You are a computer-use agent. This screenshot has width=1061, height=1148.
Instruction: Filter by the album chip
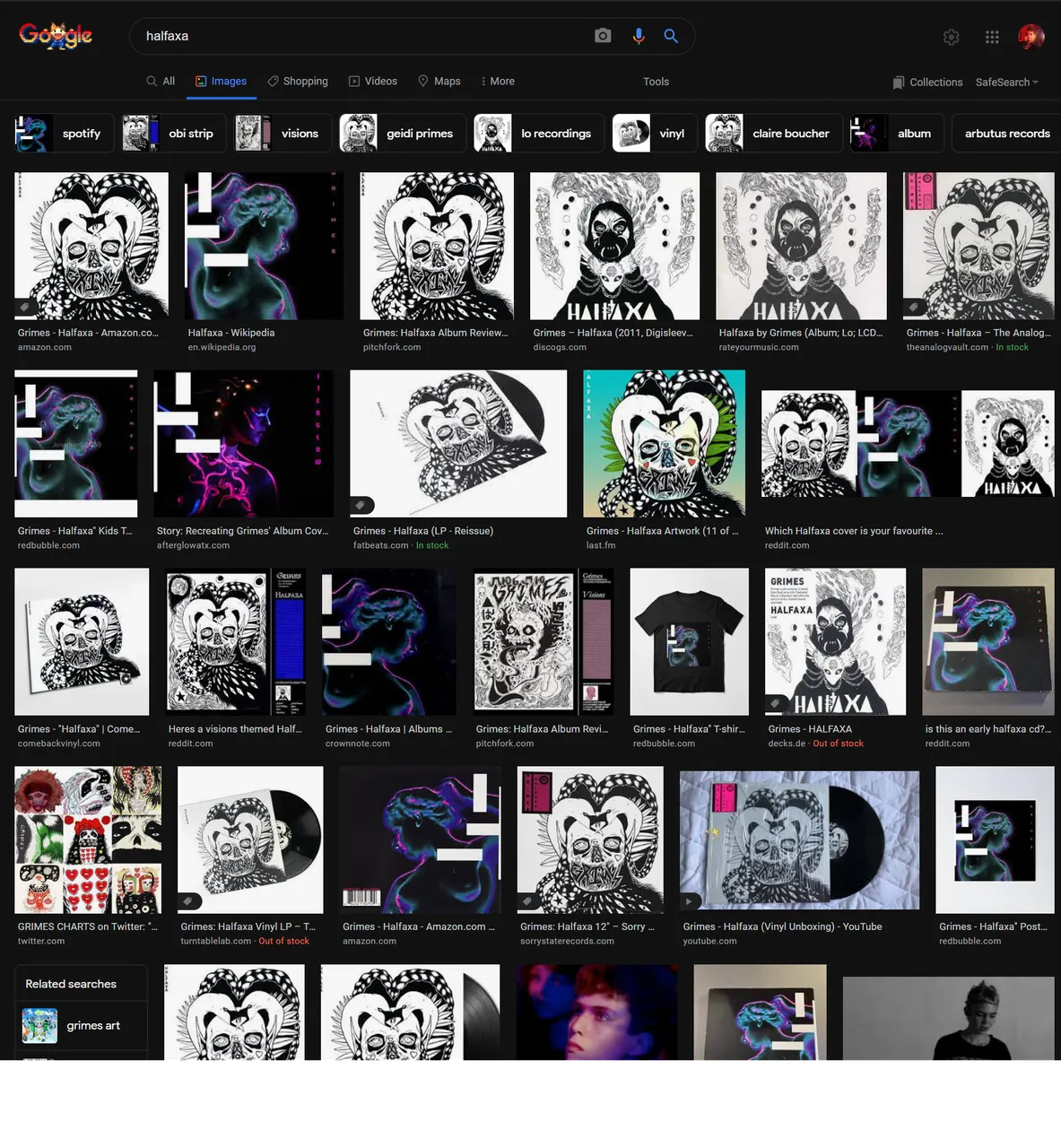tap(897, 133)
